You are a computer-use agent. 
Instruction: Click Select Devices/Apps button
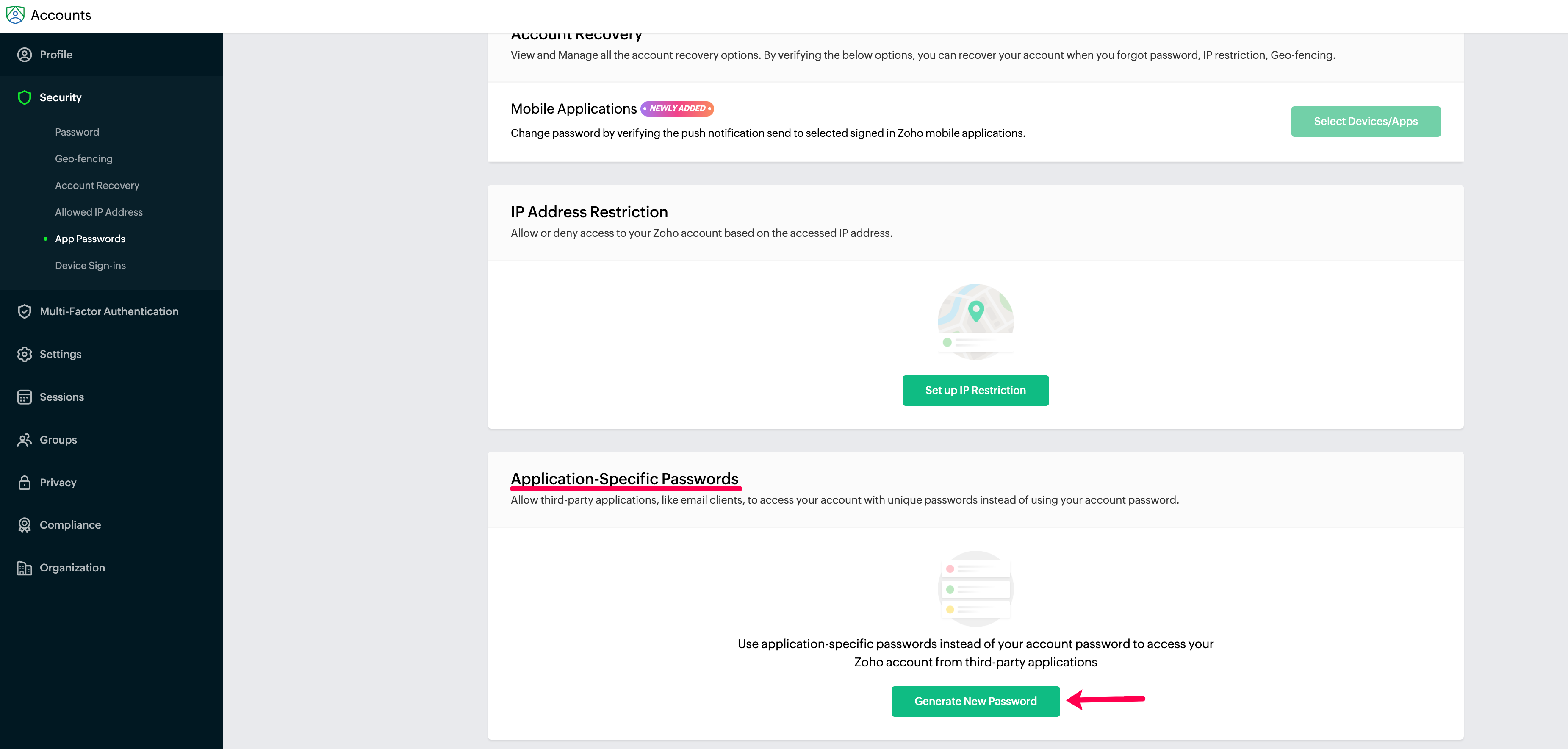(x=1365, y=121)
